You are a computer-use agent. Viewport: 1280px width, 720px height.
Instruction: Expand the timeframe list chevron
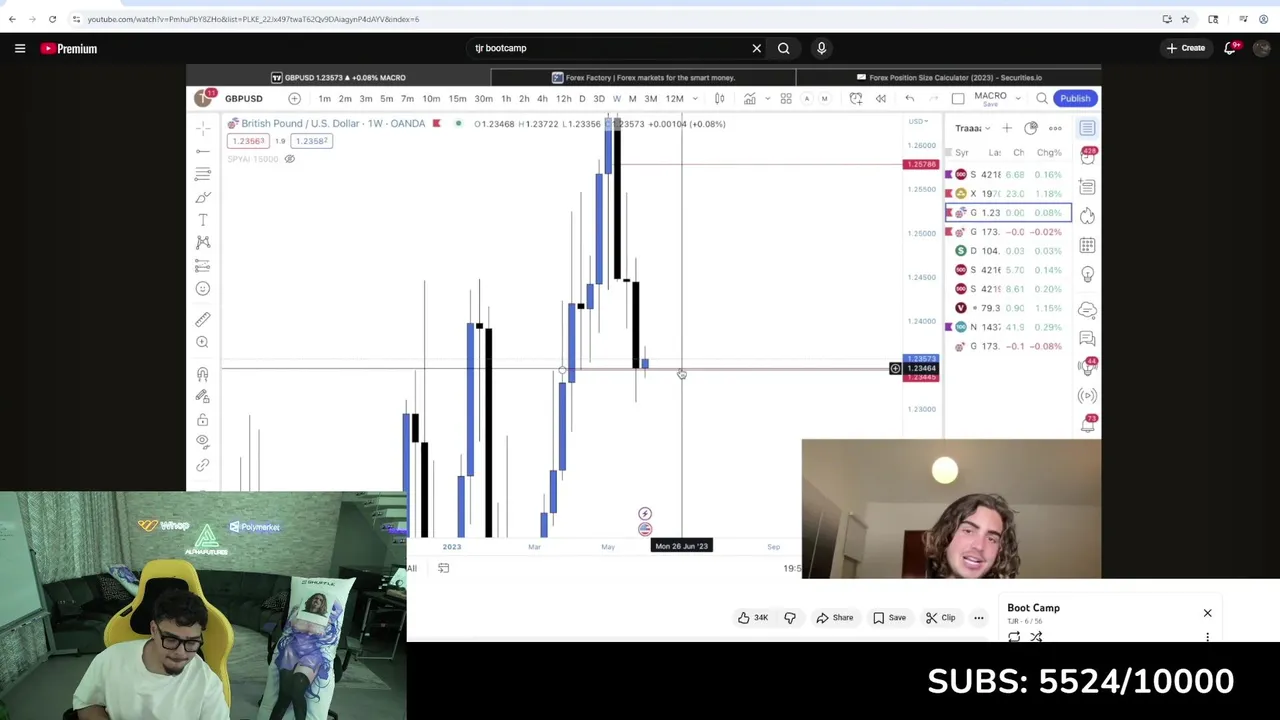click(x=694, y=98)
